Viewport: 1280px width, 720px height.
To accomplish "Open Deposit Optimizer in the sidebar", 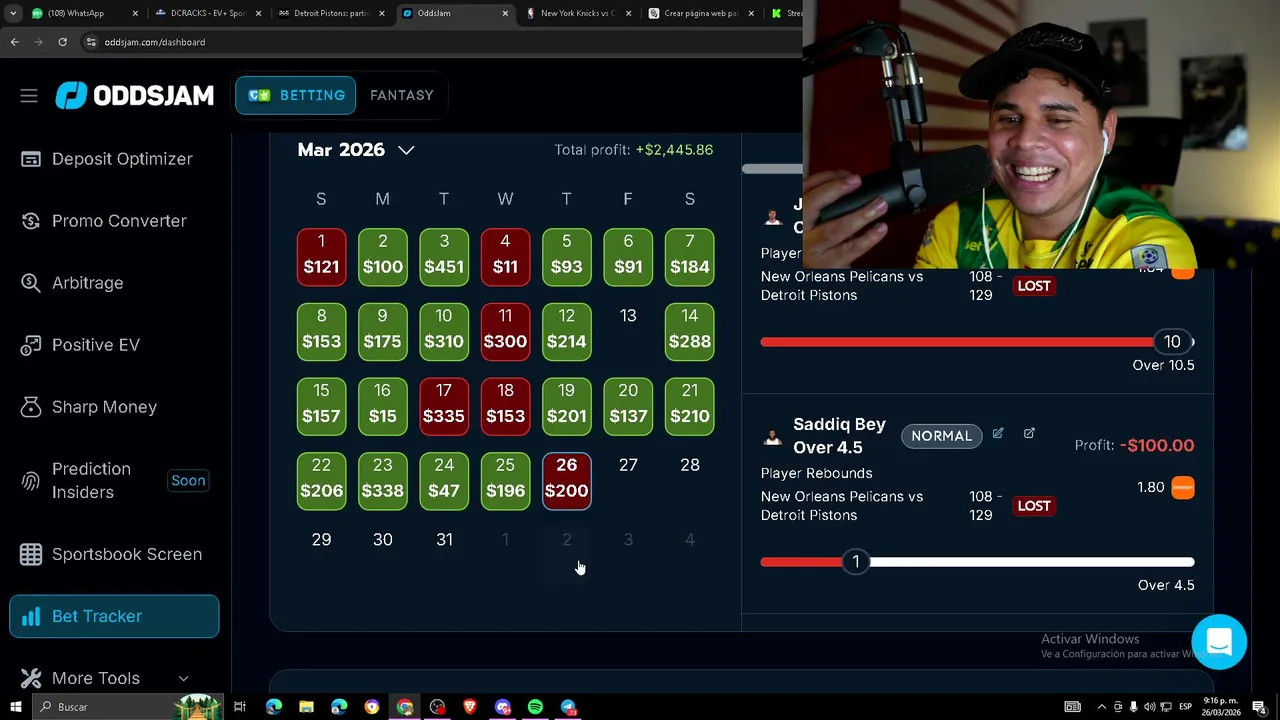I will point(114,159).
